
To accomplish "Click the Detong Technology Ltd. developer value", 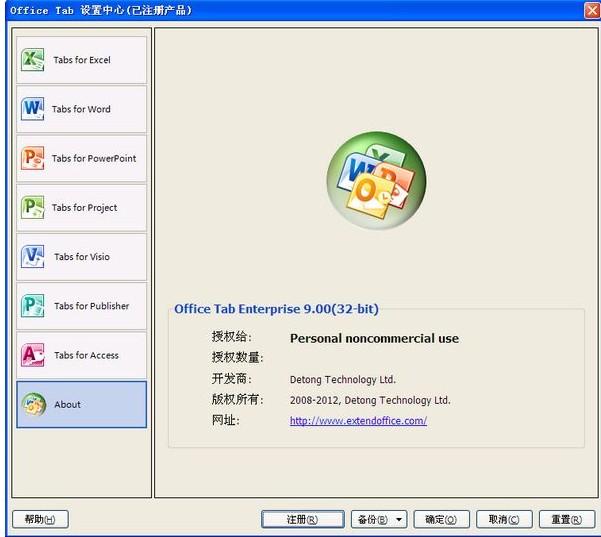I will click(x=343, y=379).
